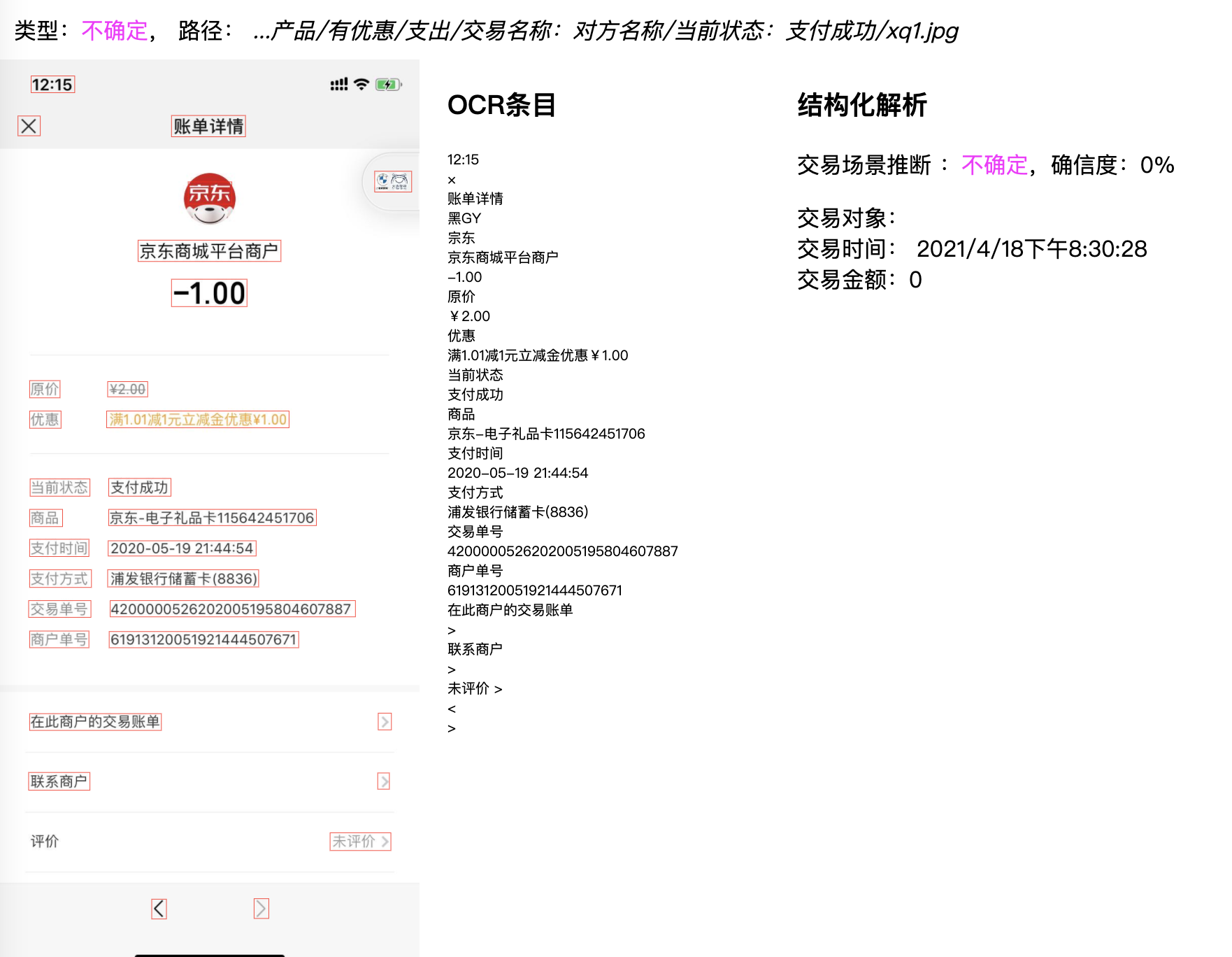Click the 交易对象 field
The image size is (1232, 957).
click(x=847, y=218)
